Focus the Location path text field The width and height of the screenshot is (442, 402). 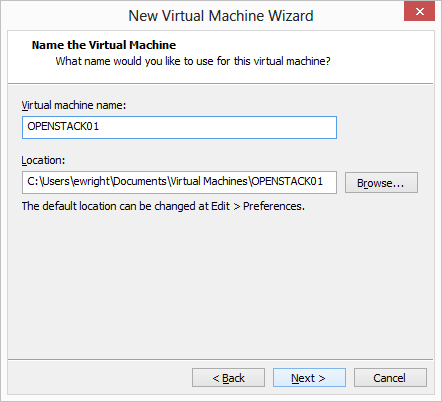click(x=179, y=182)
